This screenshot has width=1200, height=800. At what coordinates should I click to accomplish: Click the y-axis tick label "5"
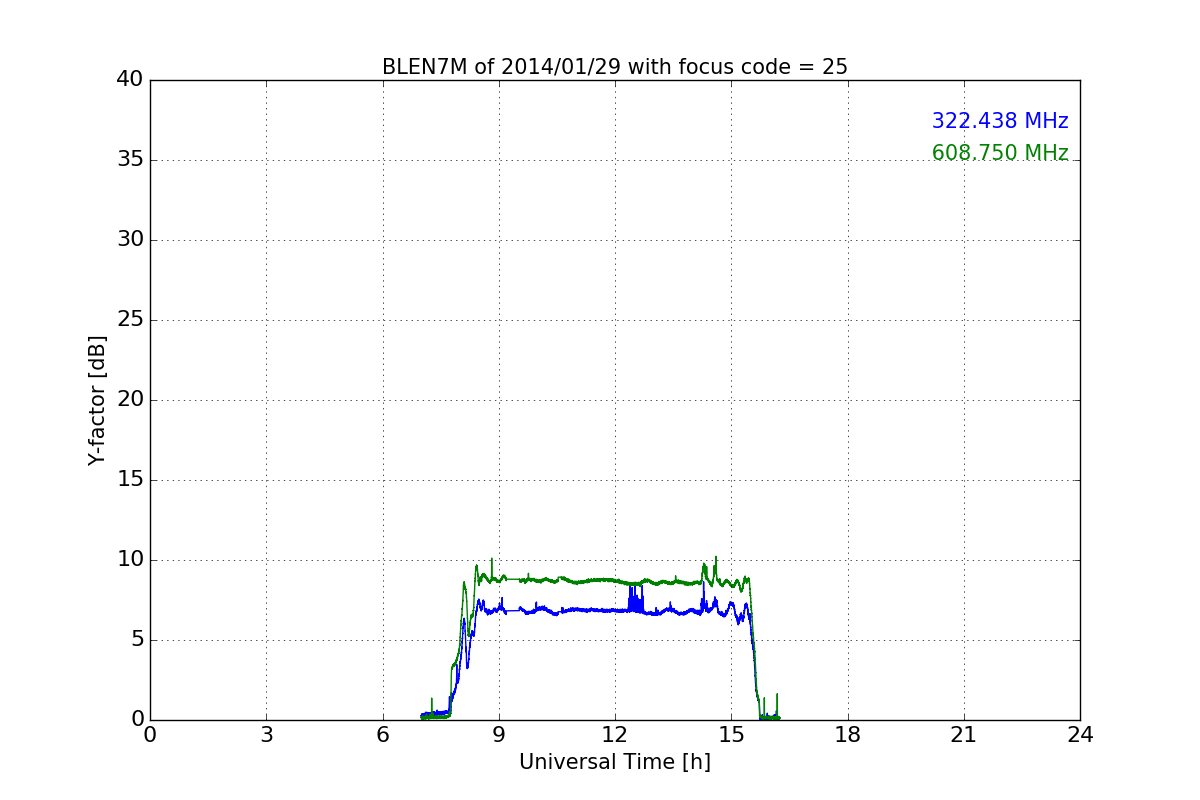point(136,640)
